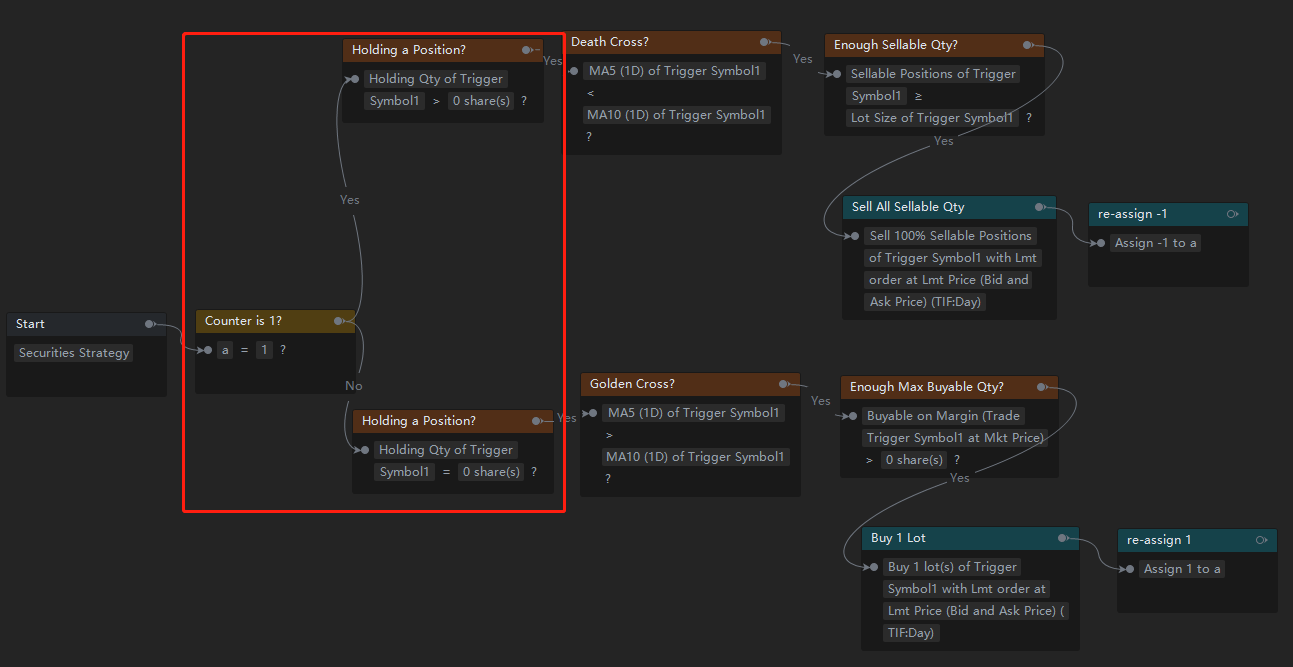1293x667 pixels.
Task: Click output port of Holding a Position? node with '= 0 share(s)'
Action: [536, 421]
